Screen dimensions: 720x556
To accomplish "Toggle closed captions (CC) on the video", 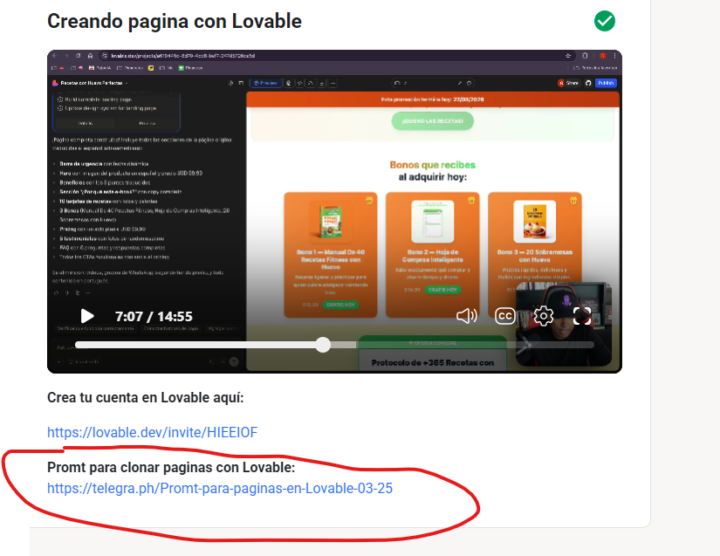I will point(505,316).
